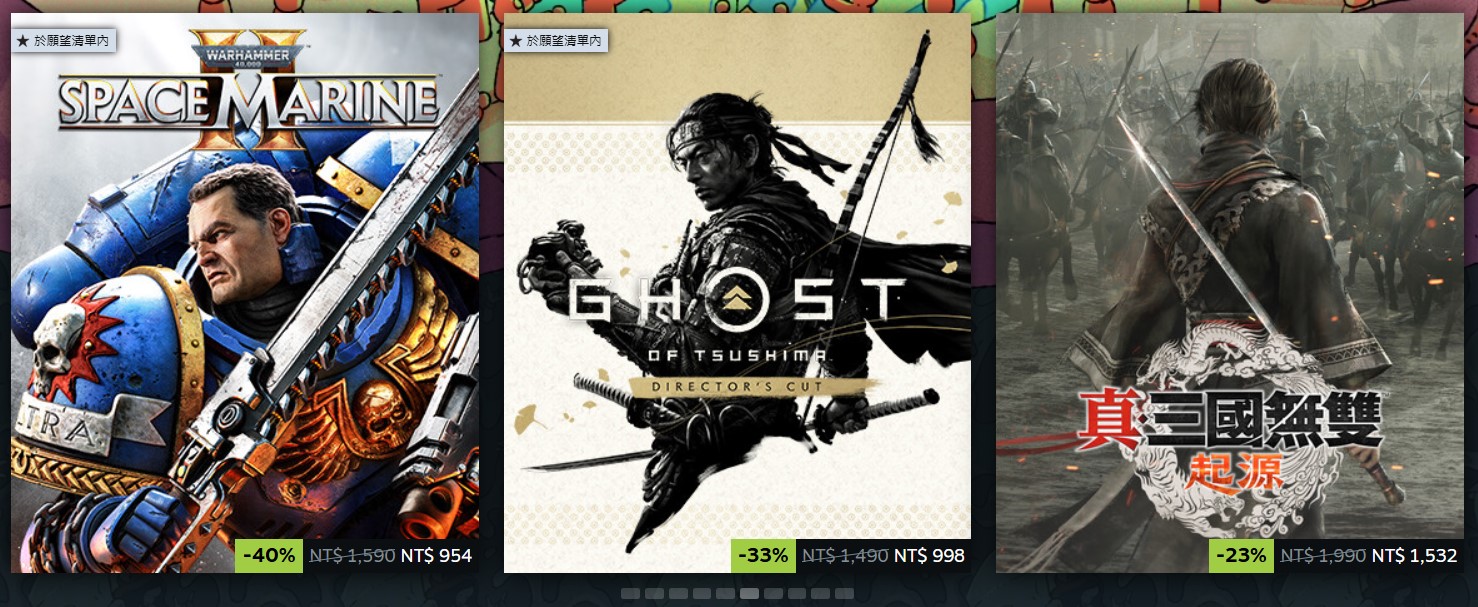Open the Space Marine 2 game capsule
This screenshot has width=1478, height=607.
point(245,292)
